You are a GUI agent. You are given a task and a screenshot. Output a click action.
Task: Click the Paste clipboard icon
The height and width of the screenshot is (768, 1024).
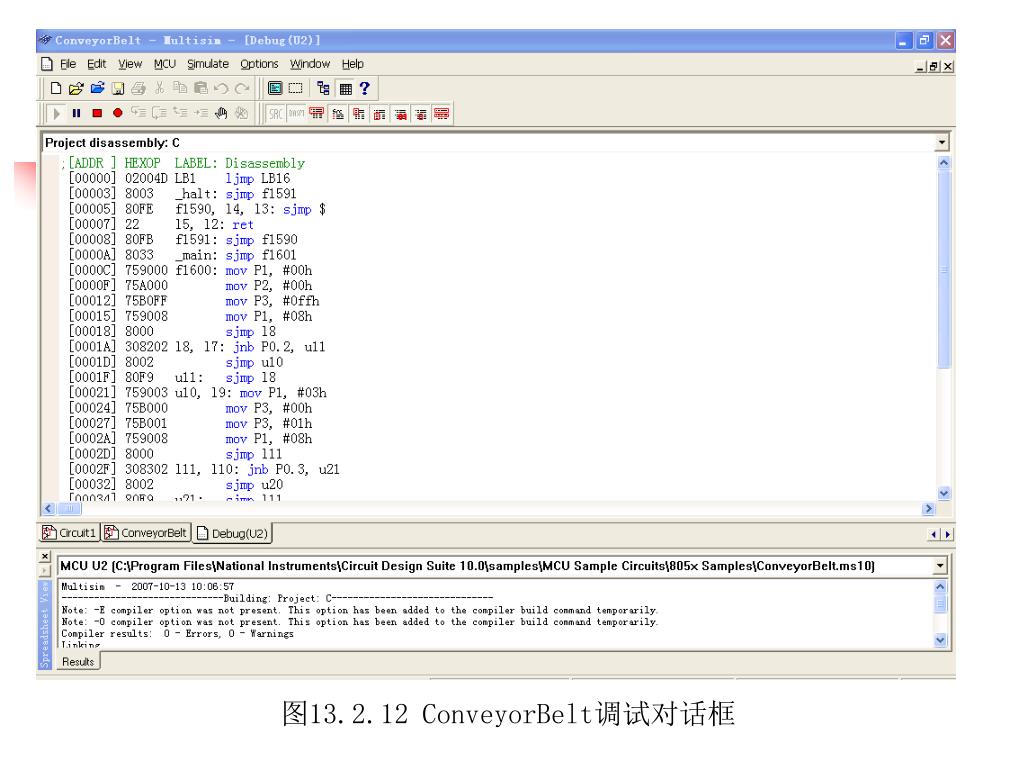click(x=200, y=88)
